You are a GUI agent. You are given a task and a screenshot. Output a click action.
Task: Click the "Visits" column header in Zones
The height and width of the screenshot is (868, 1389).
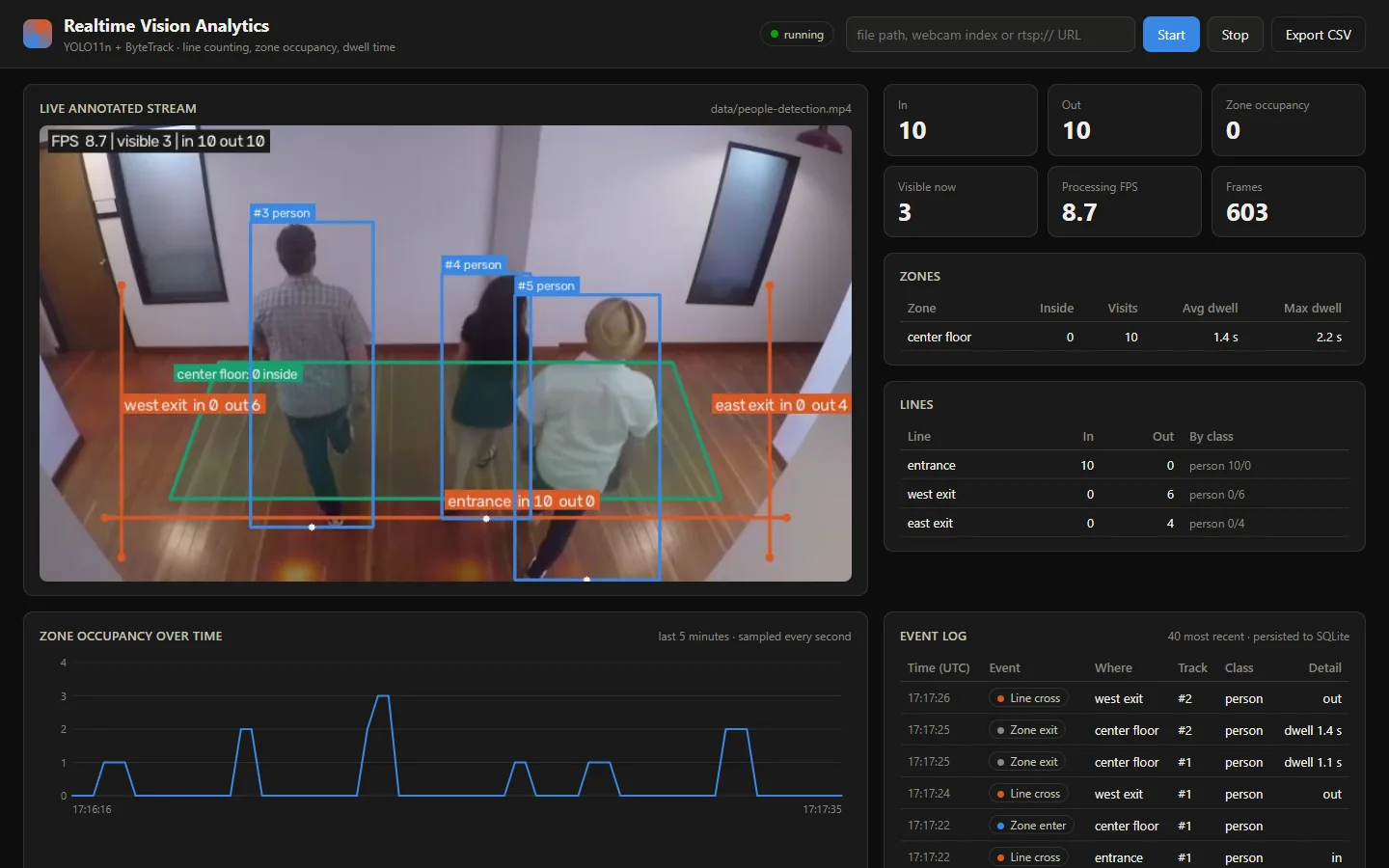(1123, 309)
